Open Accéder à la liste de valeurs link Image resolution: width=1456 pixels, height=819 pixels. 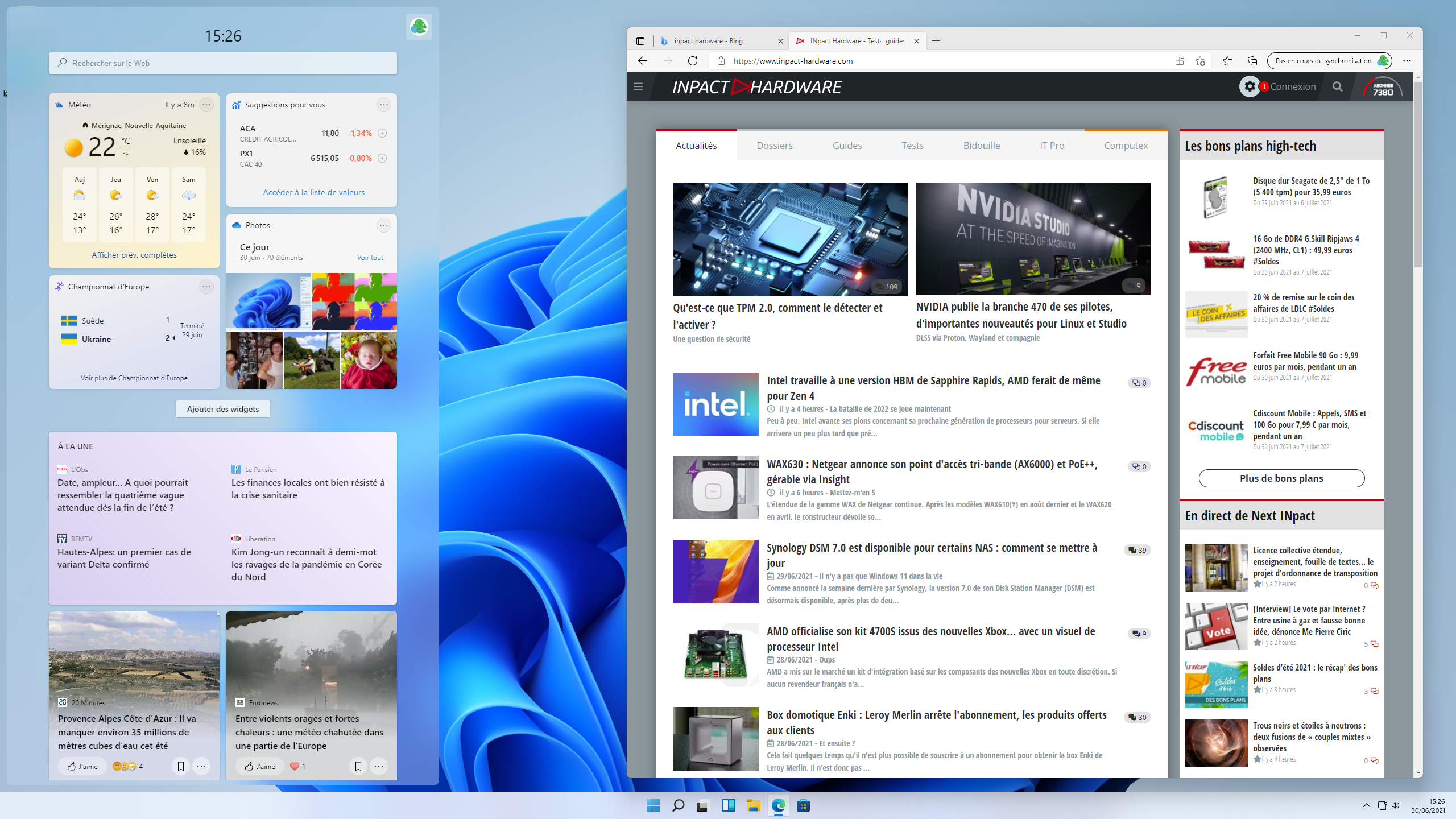[x=314, y=192]
